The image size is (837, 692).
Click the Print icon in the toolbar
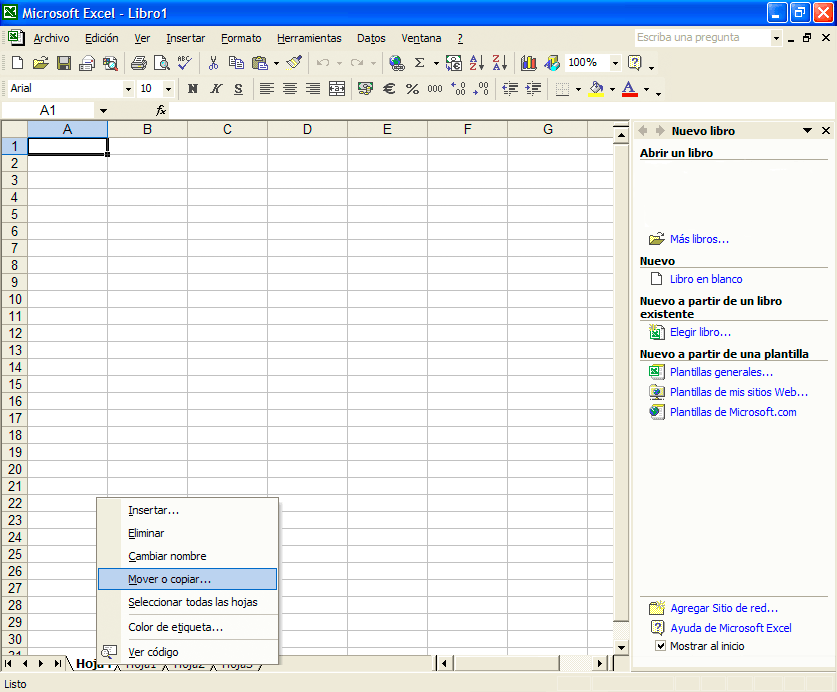click(x=139, y=63)
